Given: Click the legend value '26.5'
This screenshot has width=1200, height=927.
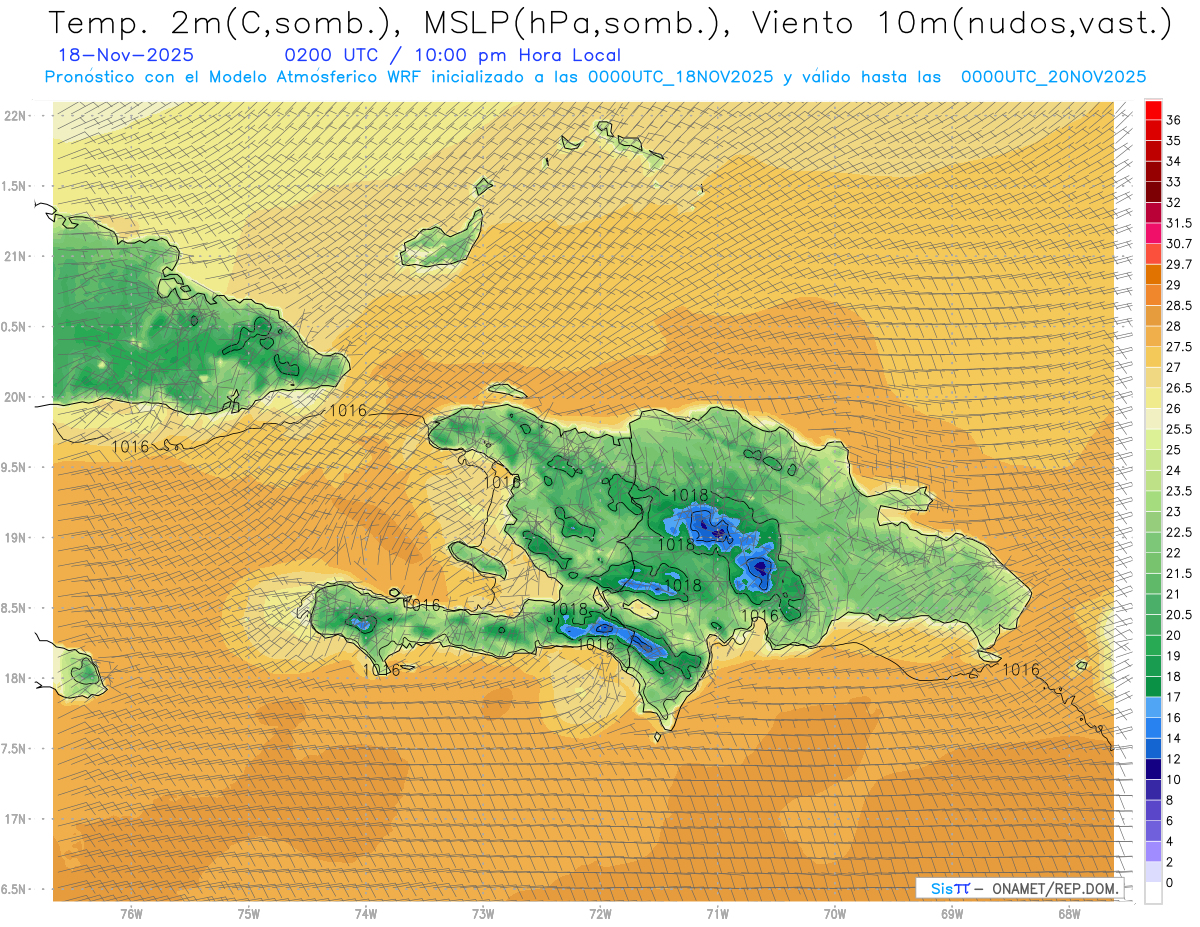Looking at the screenshot, I should 1178,388.
